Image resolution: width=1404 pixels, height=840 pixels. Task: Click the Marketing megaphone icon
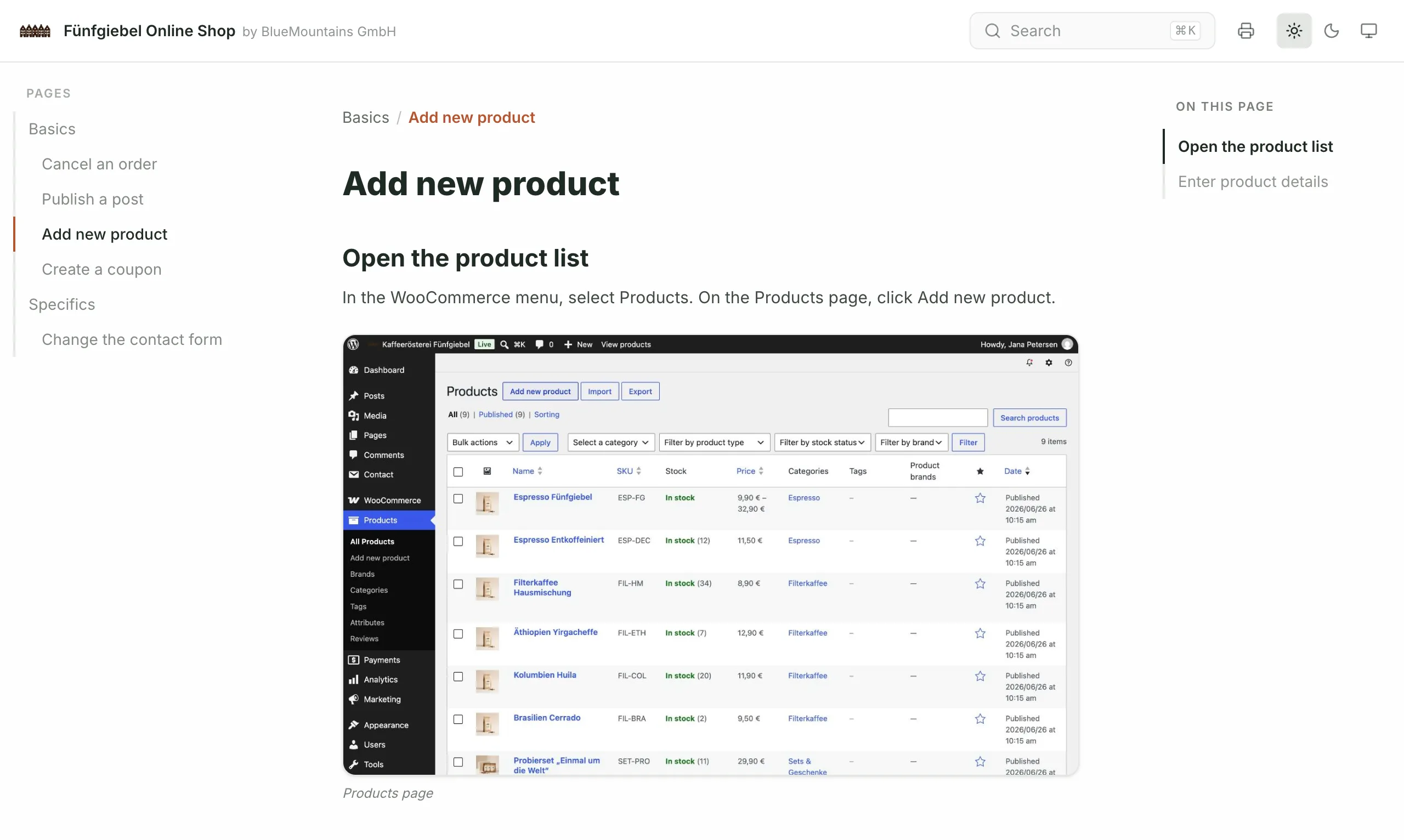coord(354,699)
